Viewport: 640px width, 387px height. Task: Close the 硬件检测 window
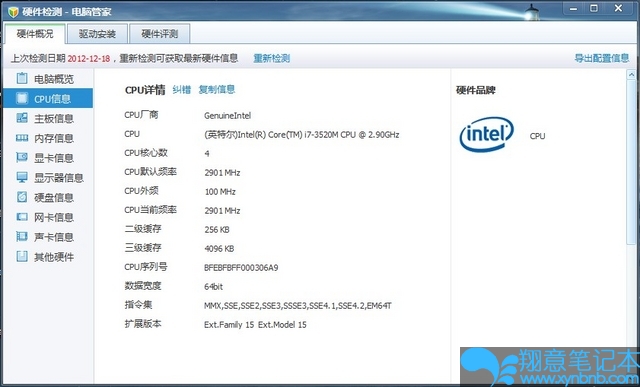pos(618,8)
